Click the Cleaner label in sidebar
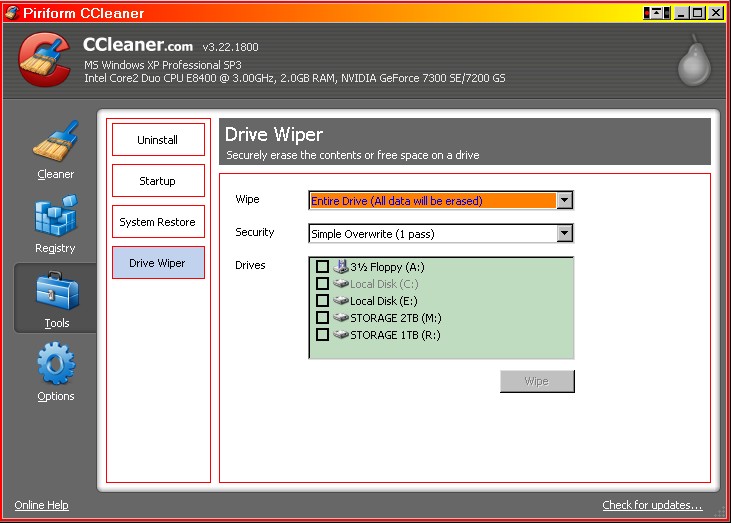This screenshot has width=731, height=523. click(55, 174)
